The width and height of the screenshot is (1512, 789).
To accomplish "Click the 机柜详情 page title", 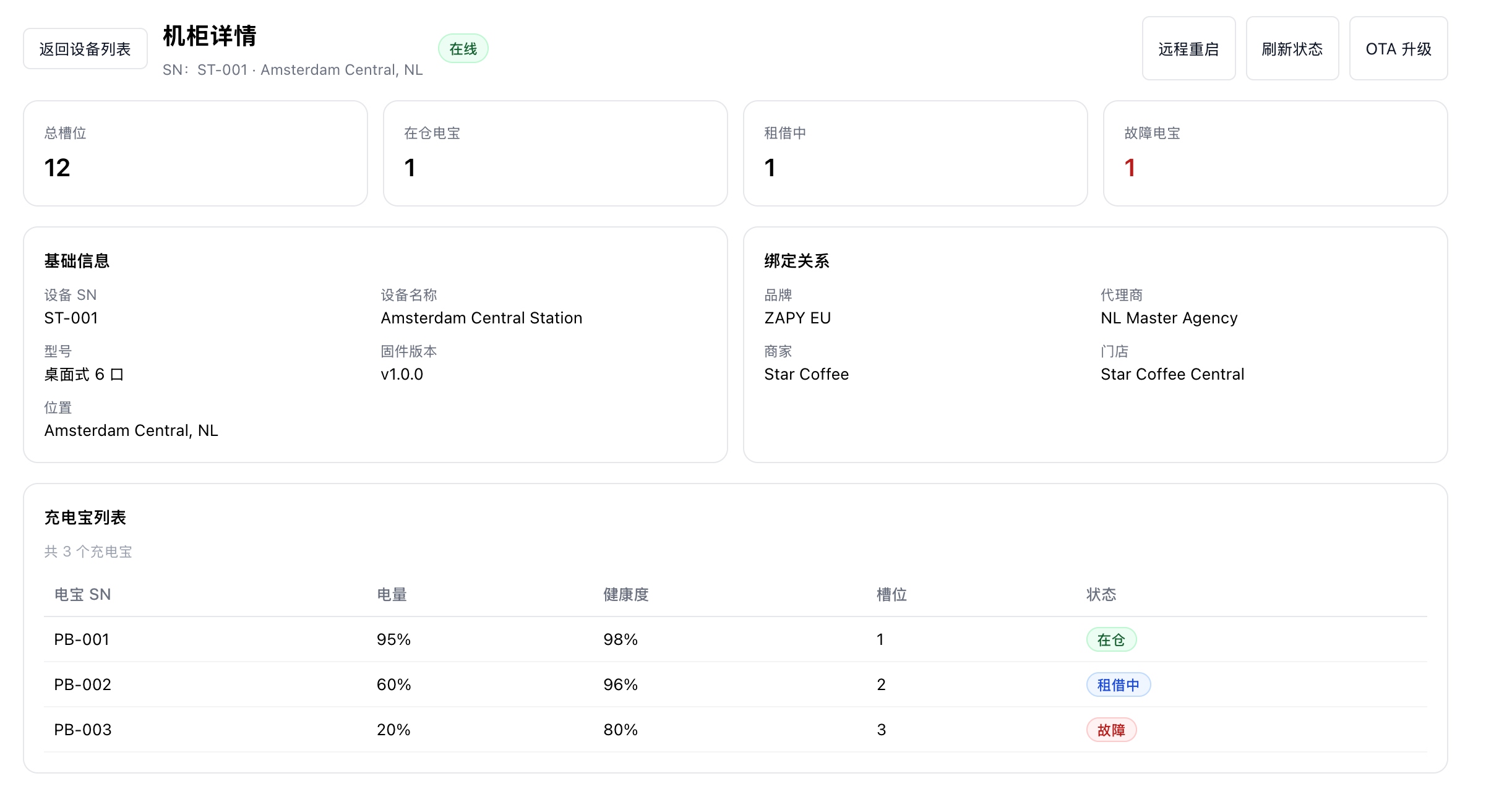I will tap(210, 36).
